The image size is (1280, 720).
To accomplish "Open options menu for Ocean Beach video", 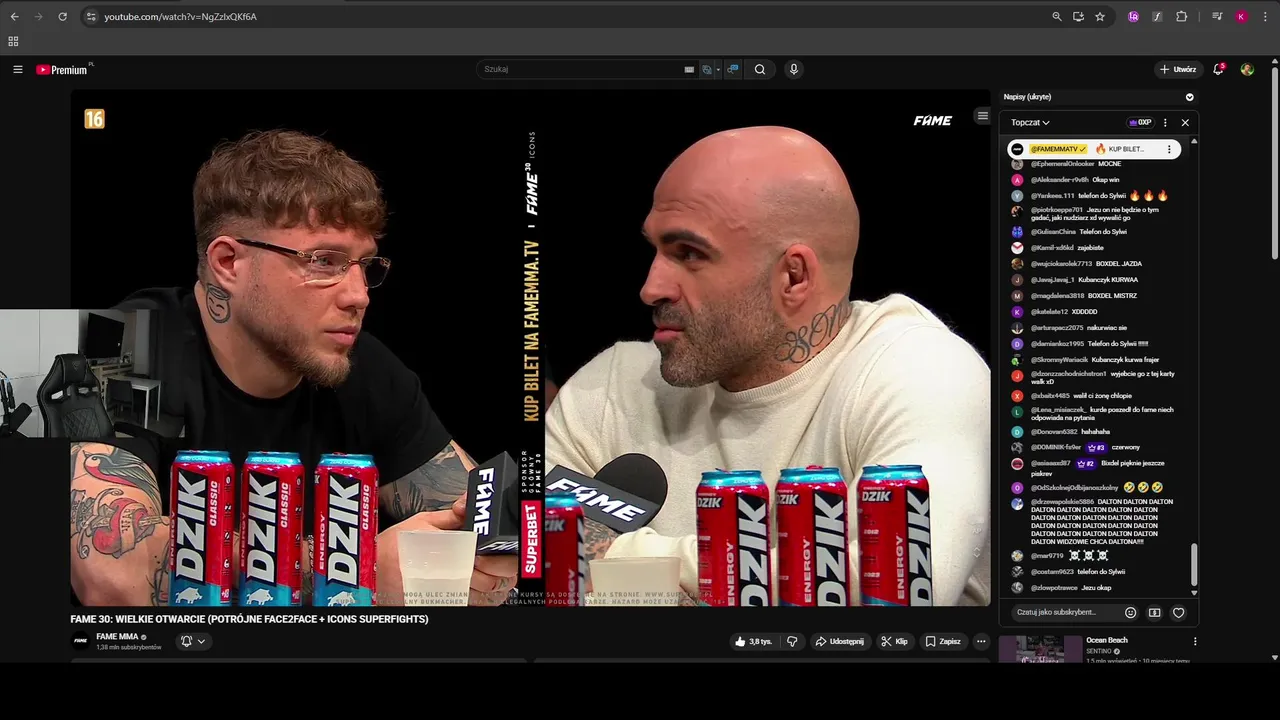I will (x=1194, y=641).
